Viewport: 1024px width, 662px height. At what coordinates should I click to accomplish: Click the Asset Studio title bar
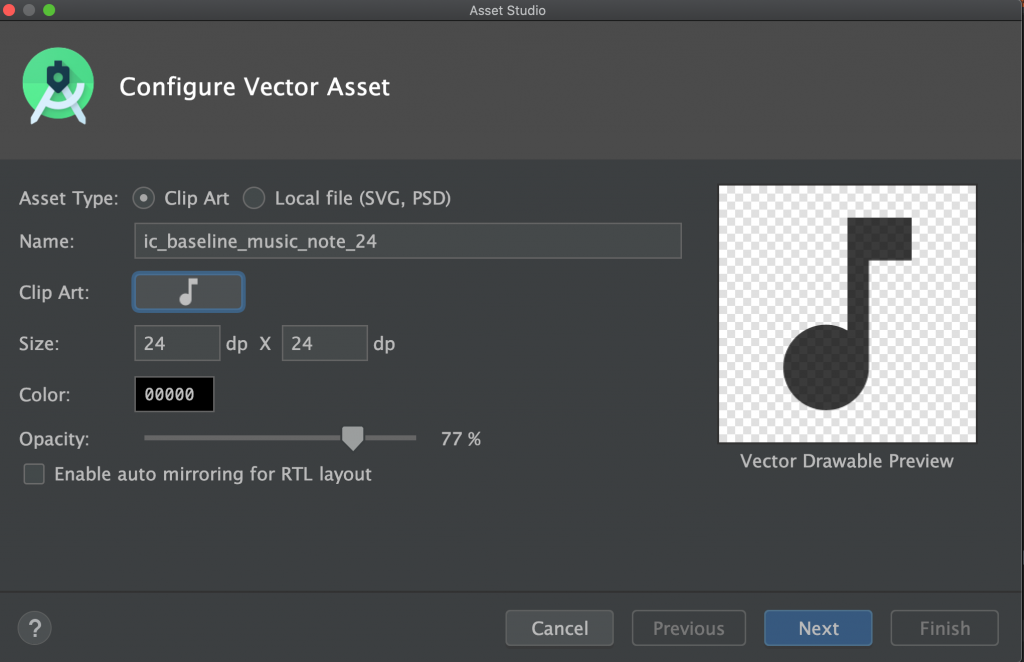tap(507, 10)
